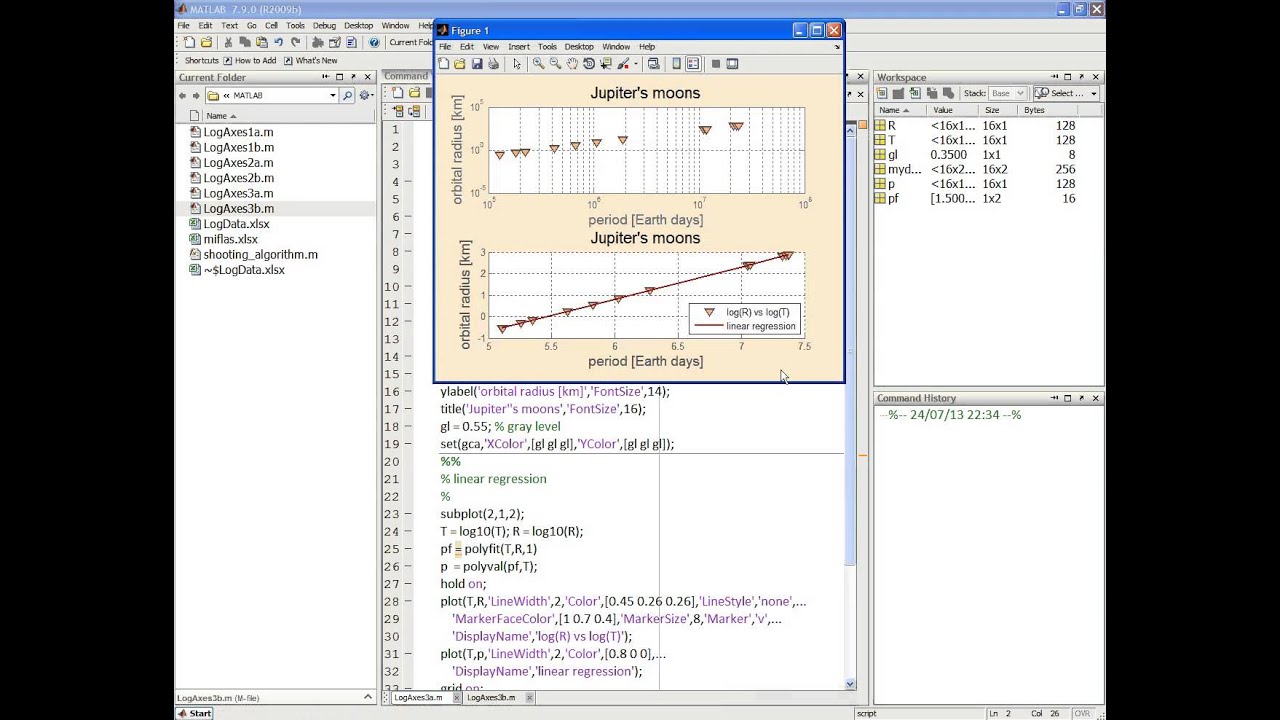Click the New M-file icon in MATLAB toolbar

tap(190, 42)
